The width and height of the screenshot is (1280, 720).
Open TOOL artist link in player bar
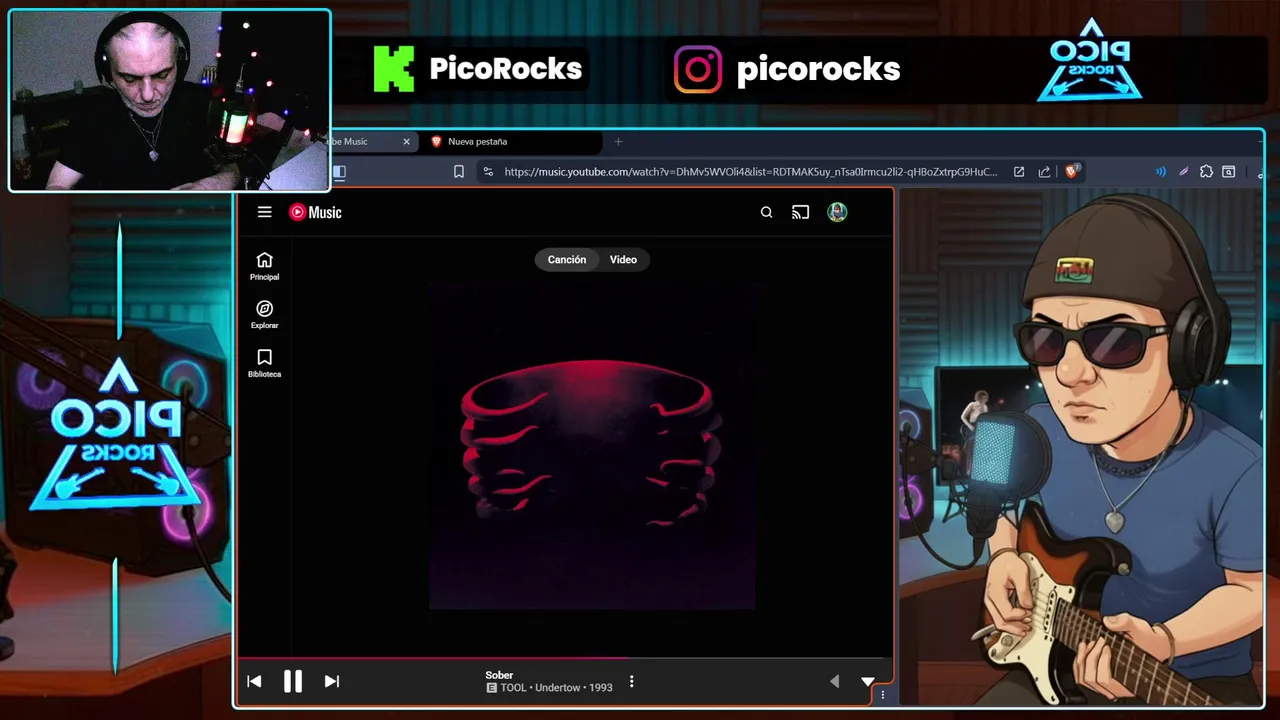(513, 688)
